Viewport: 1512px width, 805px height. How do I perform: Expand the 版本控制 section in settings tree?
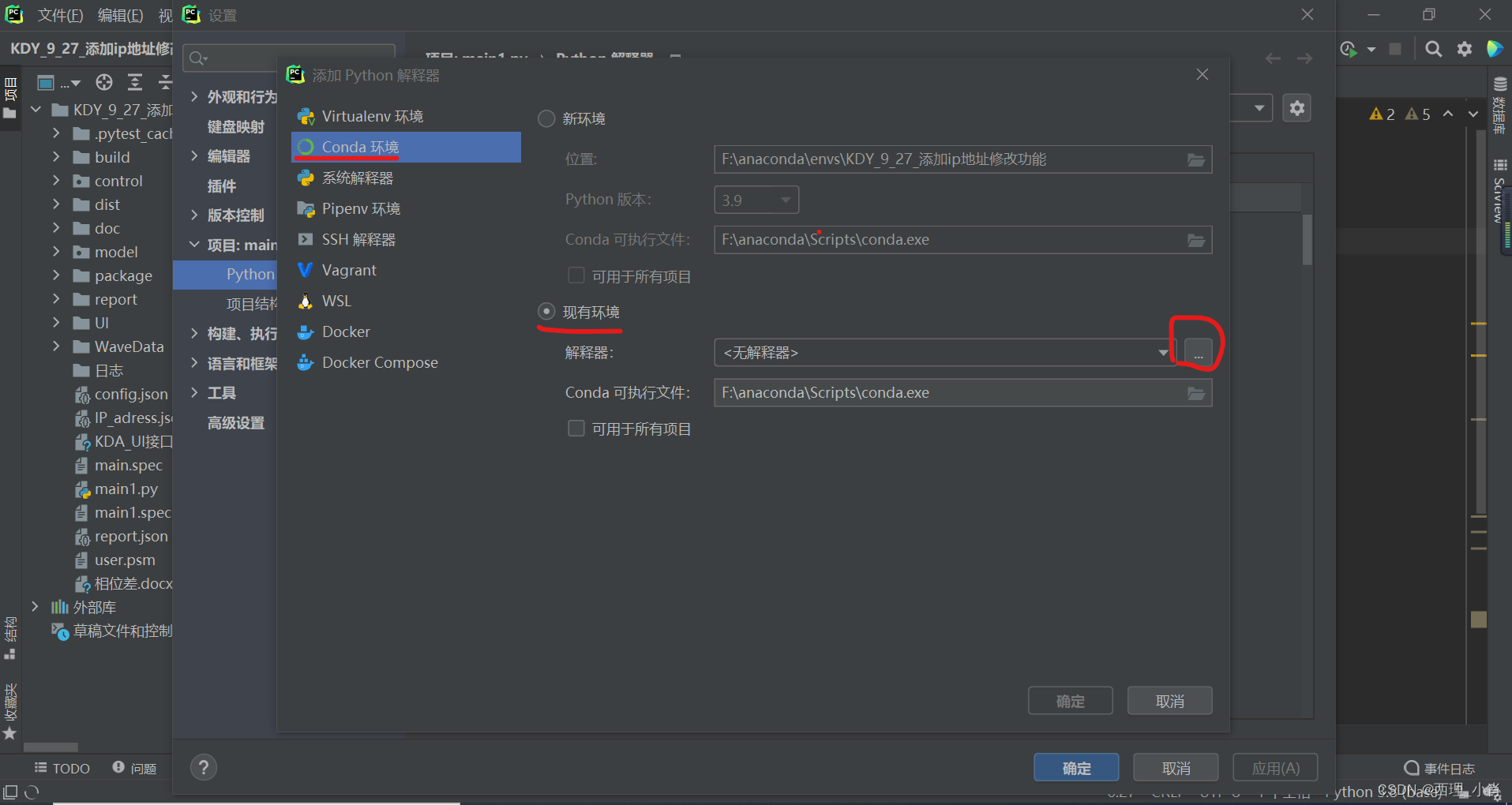(x=195, y=215)
